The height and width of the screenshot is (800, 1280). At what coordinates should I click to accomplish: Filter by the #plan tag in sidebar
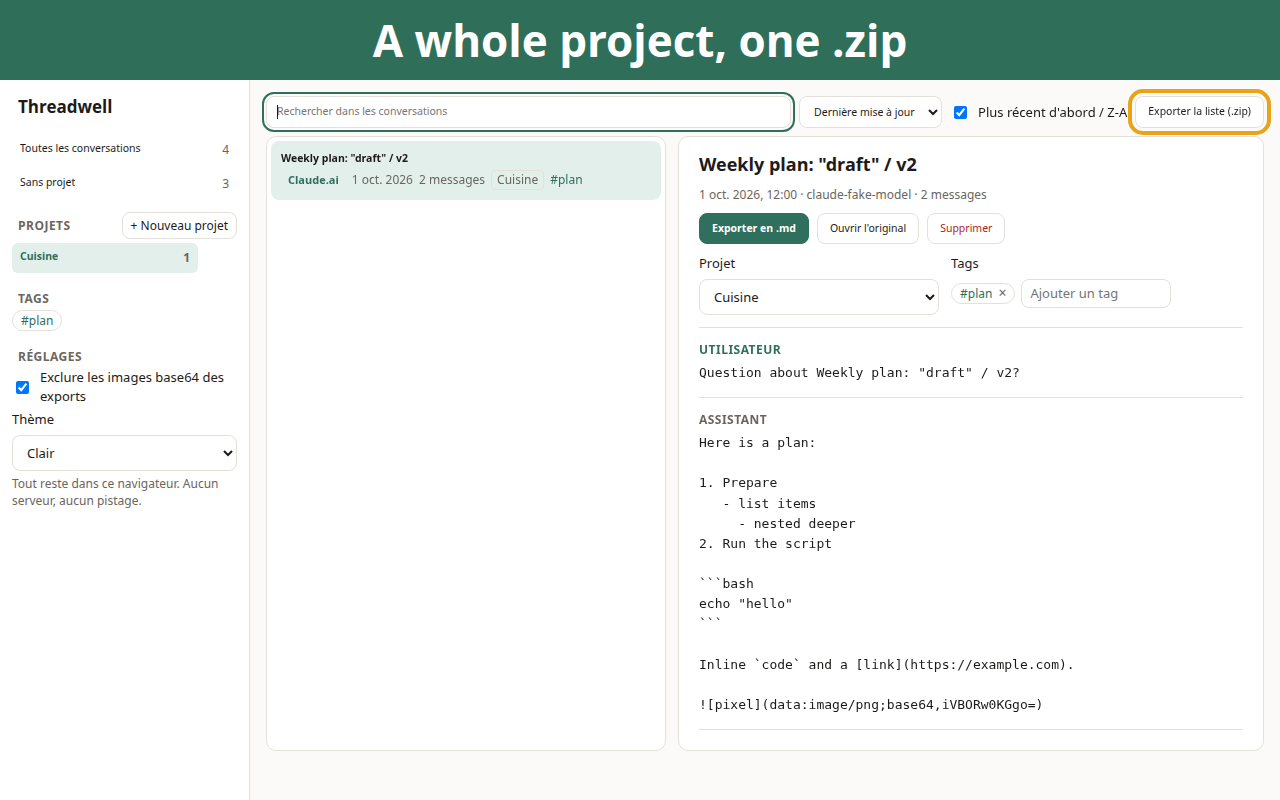coord(37,321)
